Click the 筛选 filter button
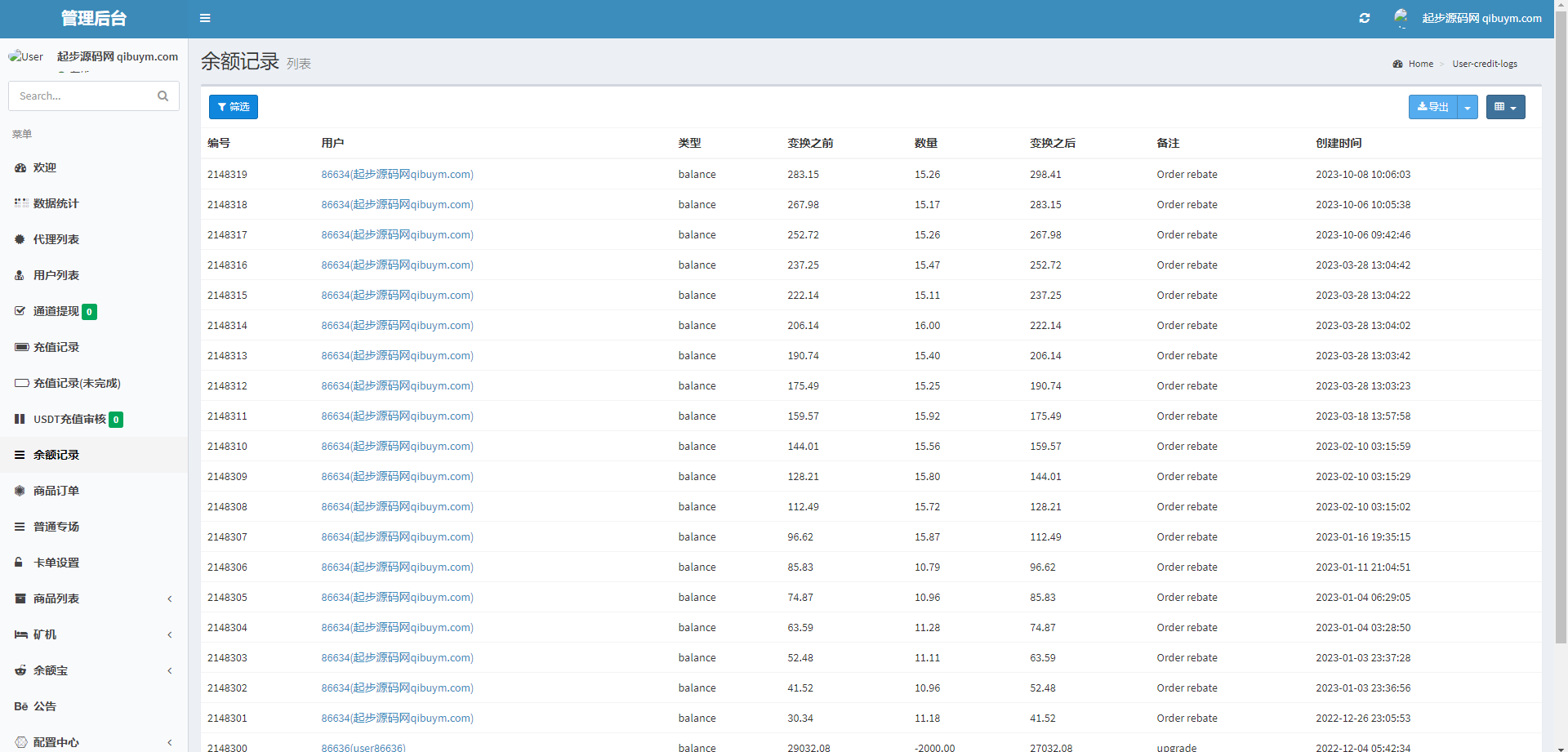 point(234,107)
